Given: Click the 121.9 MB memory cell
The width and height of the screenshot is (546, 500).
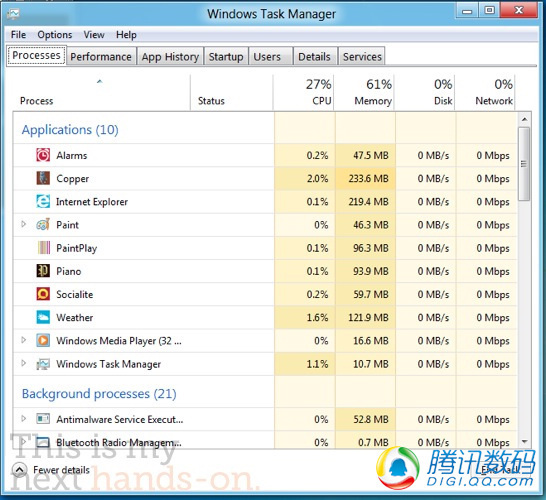Looking at the screenshot, I should tap(366, 318).
